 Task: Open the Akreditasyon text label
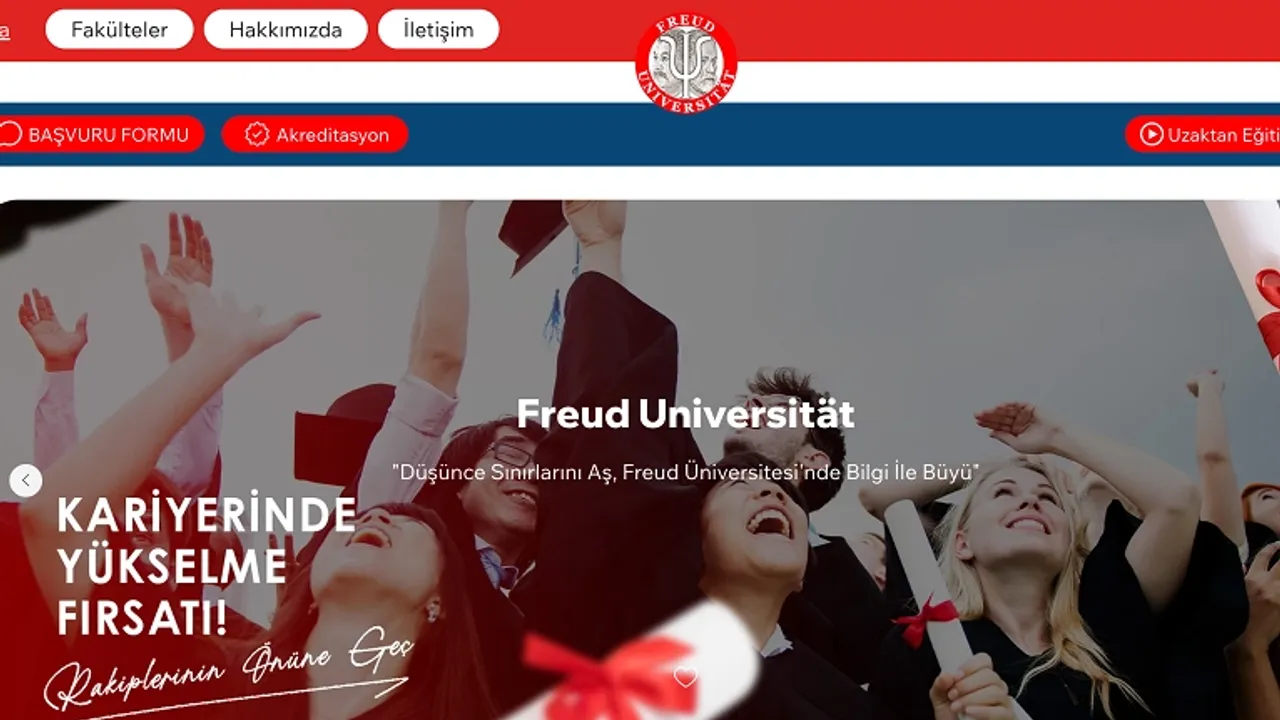pos(333,135)
